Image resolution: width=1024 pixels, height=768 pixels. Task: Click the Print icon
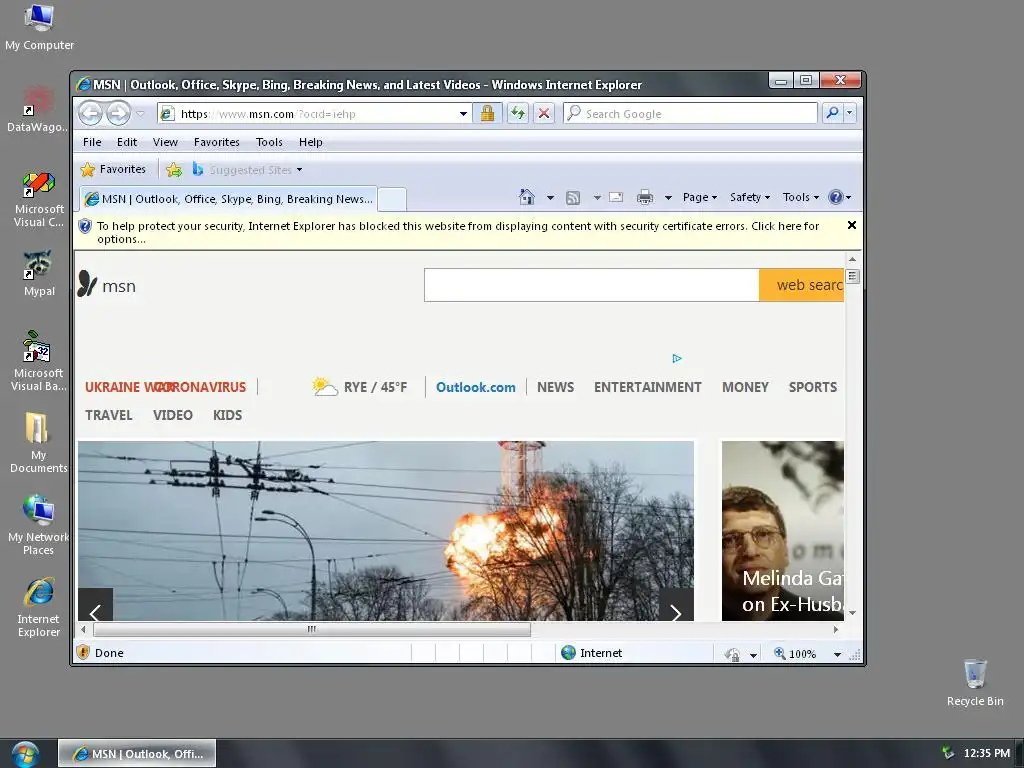click(645, 197)
